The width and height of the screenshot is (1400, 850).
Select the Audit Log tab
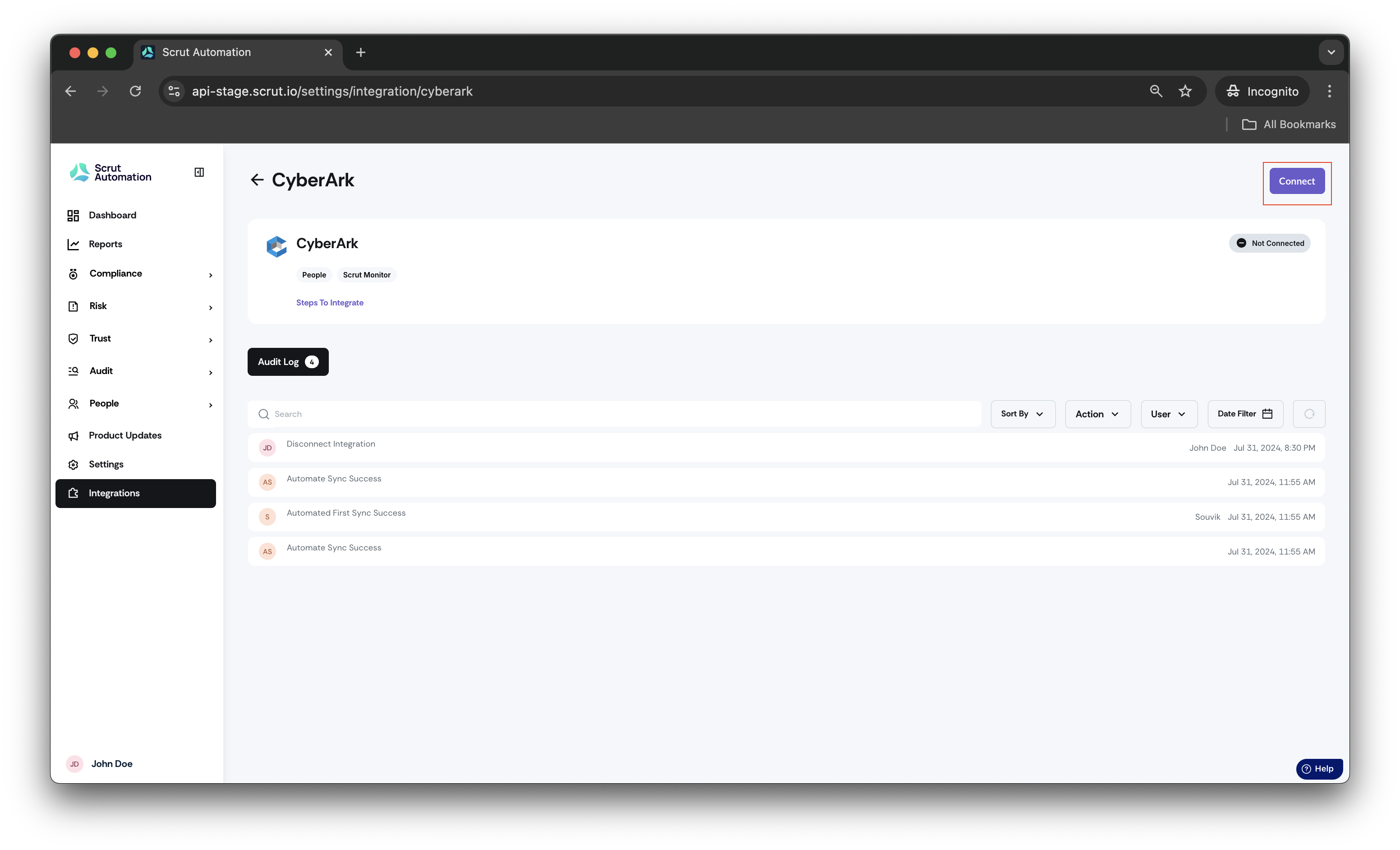tap(288, 362)
